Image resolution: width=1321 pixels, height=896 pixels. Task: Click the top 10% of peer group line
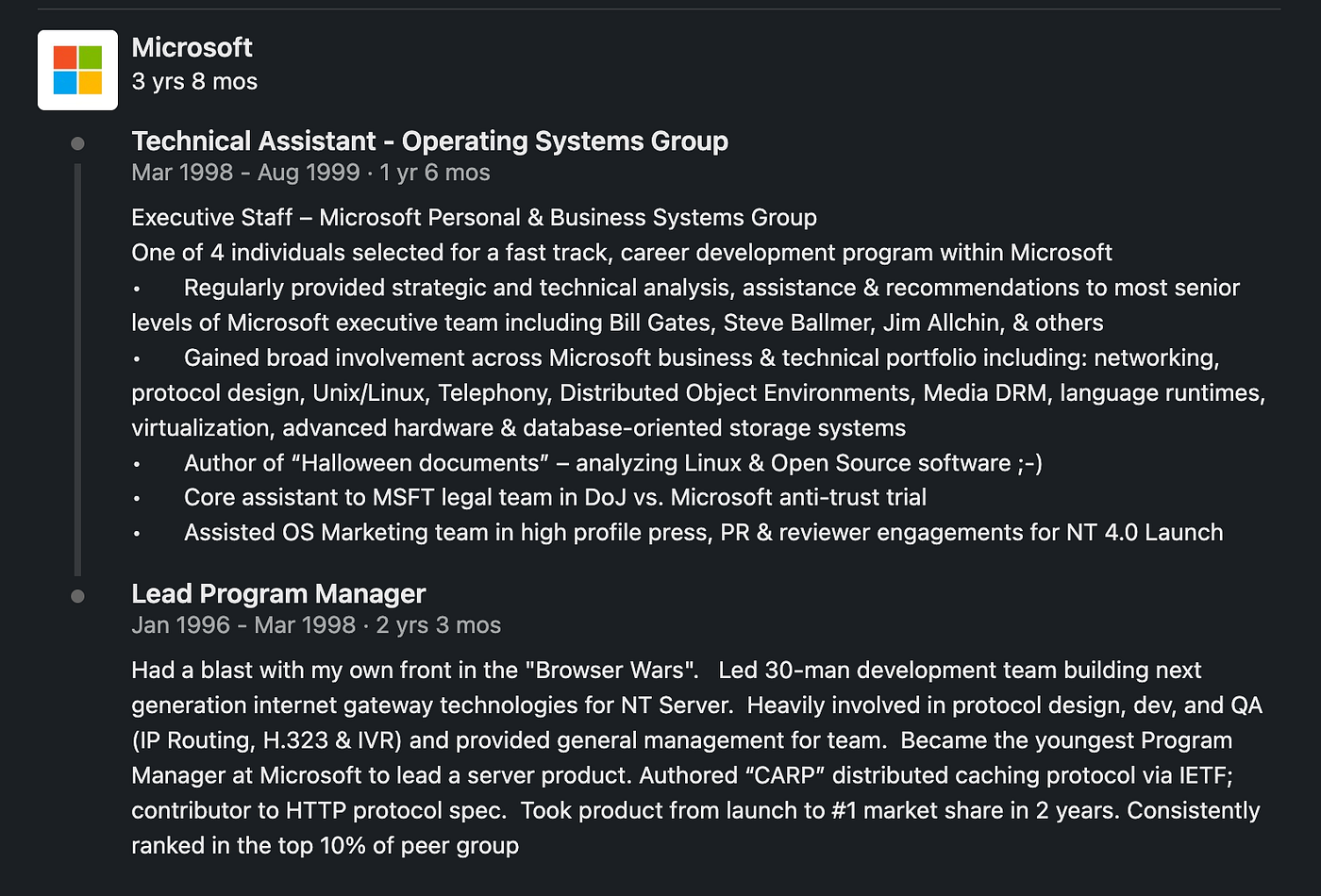click(325, 846)
